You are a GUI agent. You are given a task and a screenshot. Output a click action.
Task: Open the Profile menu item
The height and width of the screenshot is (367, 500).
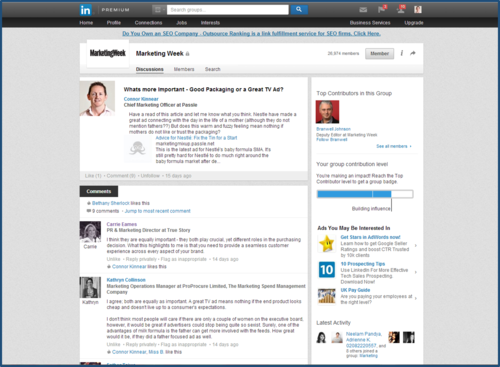click(114, 23)
